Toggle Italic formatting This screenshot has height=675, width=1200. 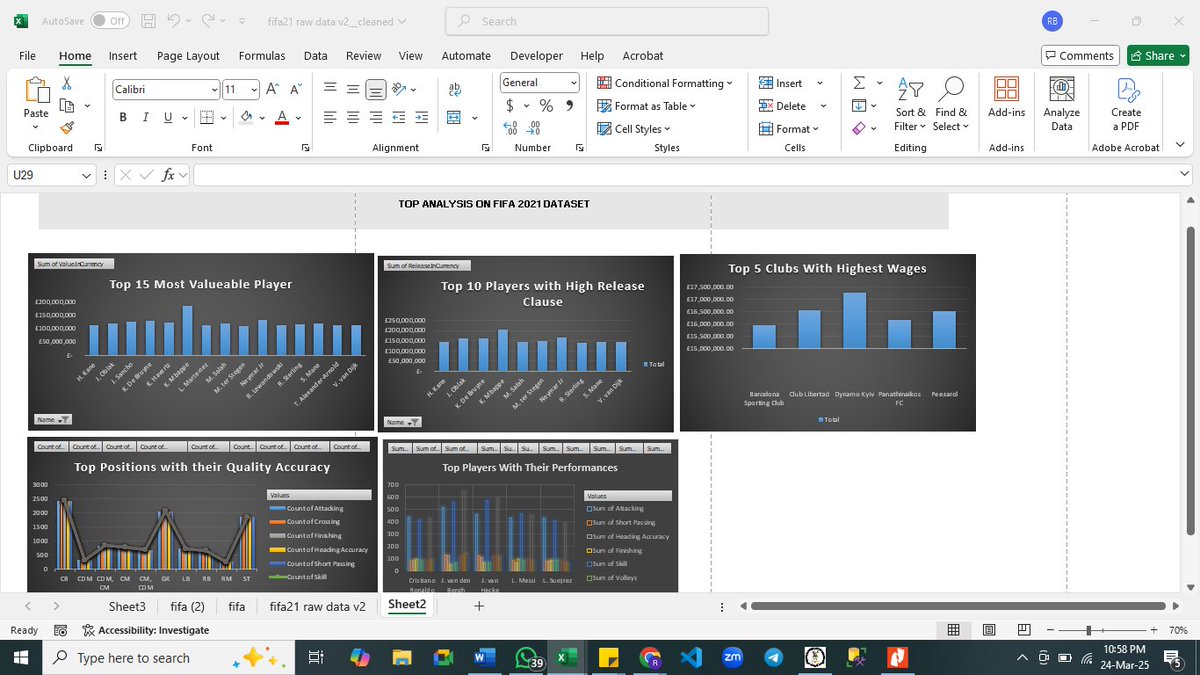(146, 118)
